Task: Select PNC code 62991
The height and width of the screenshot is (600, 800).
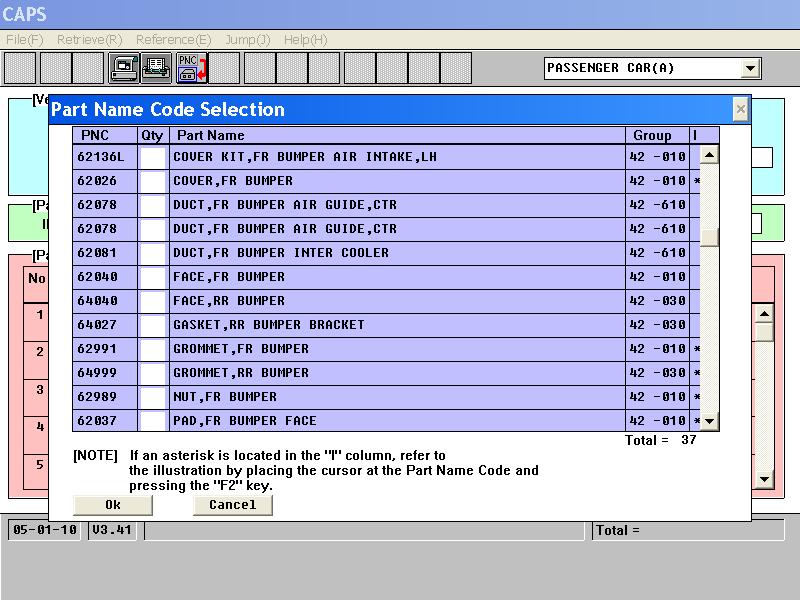Action: (97, 349)
